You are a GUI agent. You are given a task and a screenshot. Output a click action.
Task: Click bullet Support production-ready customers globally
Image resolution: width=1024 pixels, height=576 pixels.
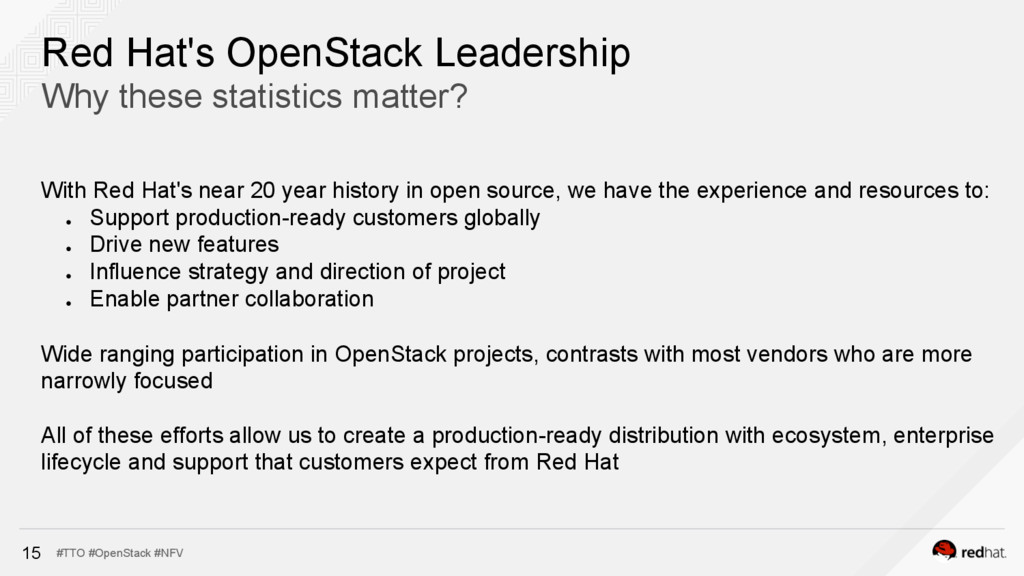click(x=315, y=218)
